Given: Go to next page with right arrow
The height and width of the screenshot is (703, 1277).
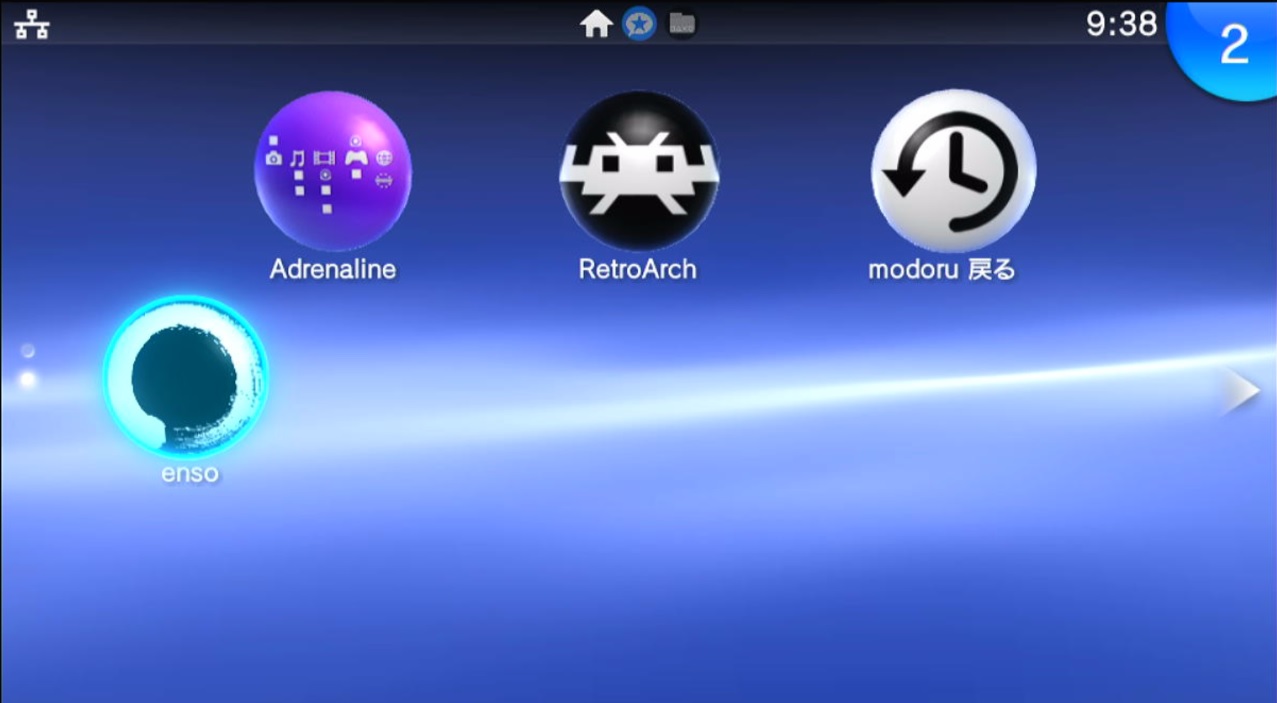Looking at the screenshot, I should point(1241,393).
